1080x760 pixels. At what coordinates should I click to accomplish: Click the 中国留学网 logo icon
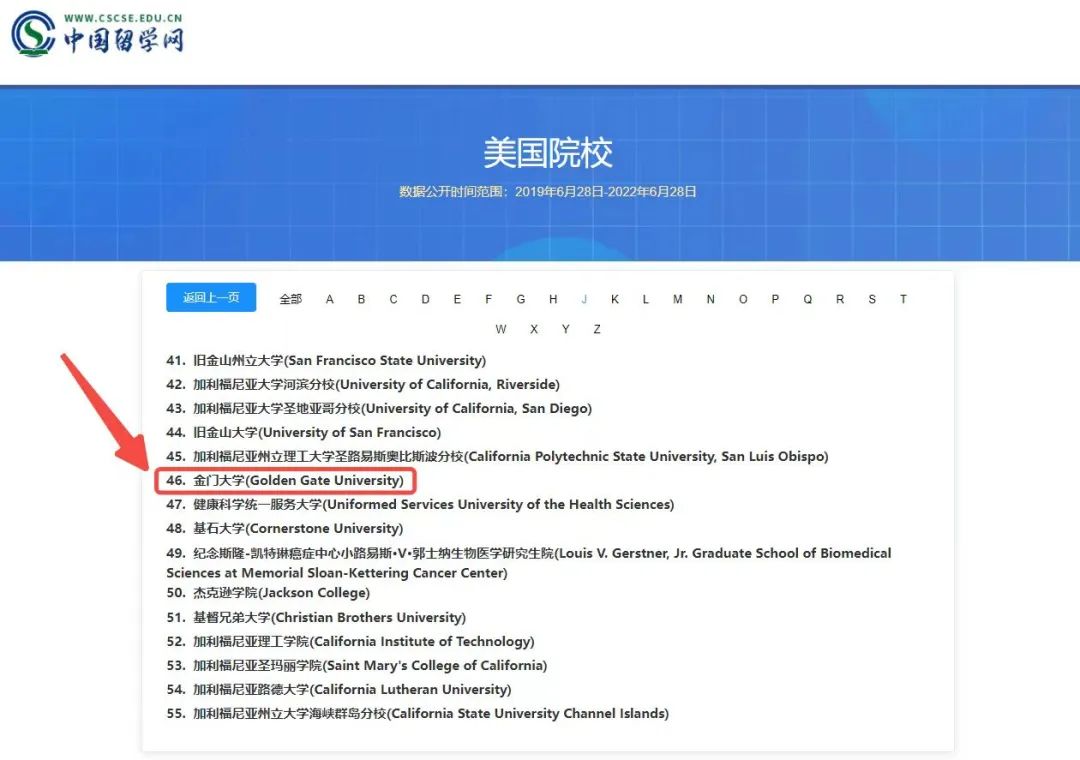click(x=33, y=33)
